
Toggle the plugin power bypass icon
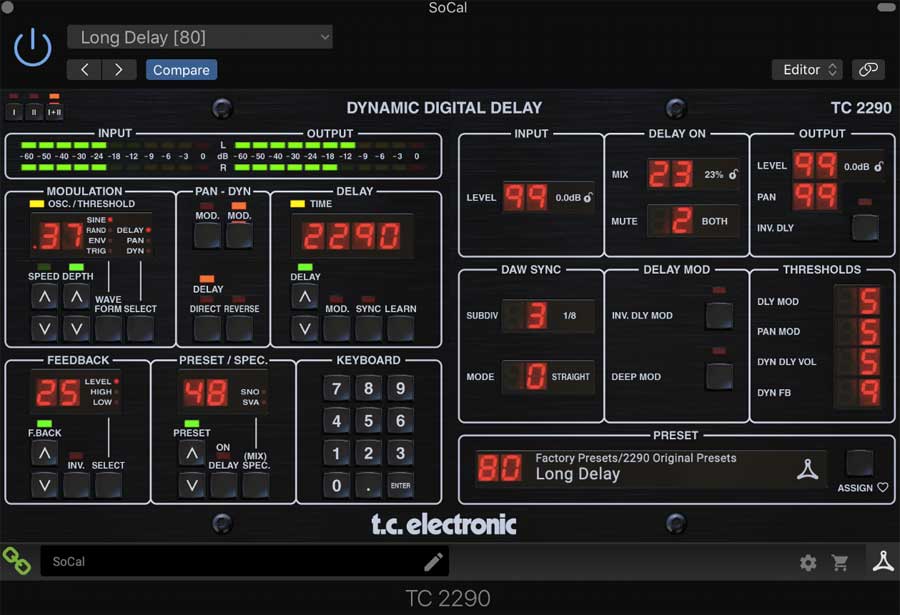[33, 47]
